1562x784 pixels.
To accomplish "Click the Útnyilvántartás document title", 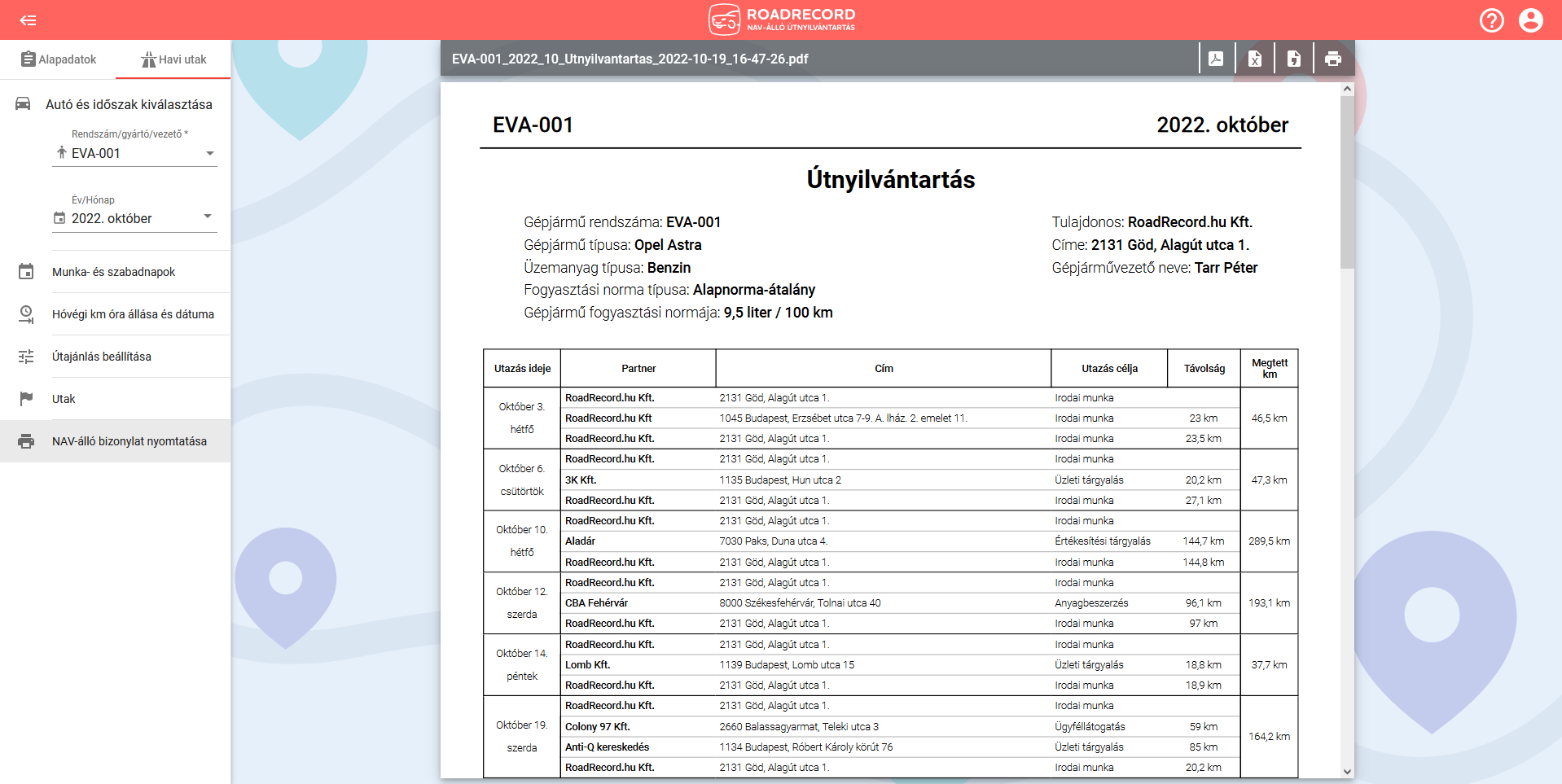I will (x=891, y=179).
